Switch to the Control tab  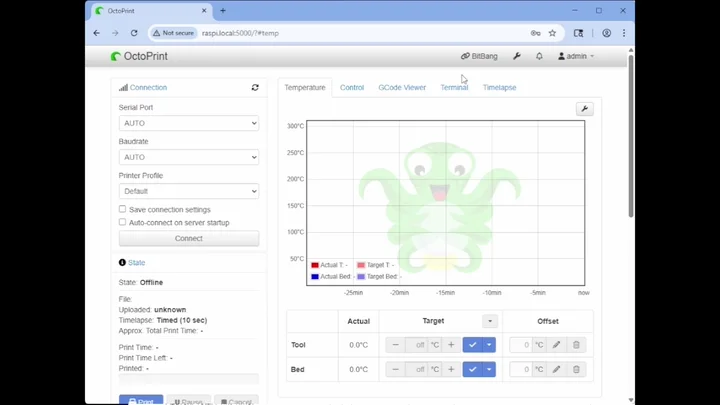pyautogui.click(x=352, y=87)
